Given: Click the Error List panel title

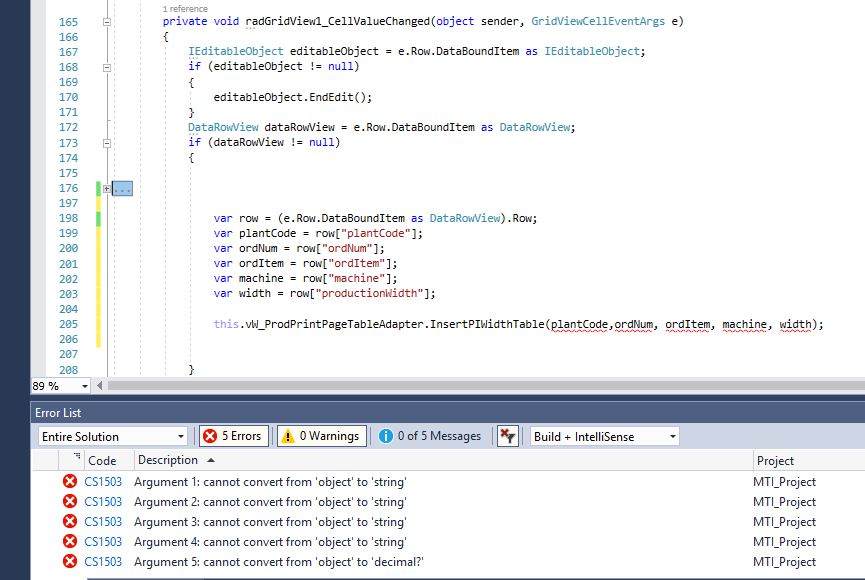Looking at the screenshot, I should pos(58,413).
